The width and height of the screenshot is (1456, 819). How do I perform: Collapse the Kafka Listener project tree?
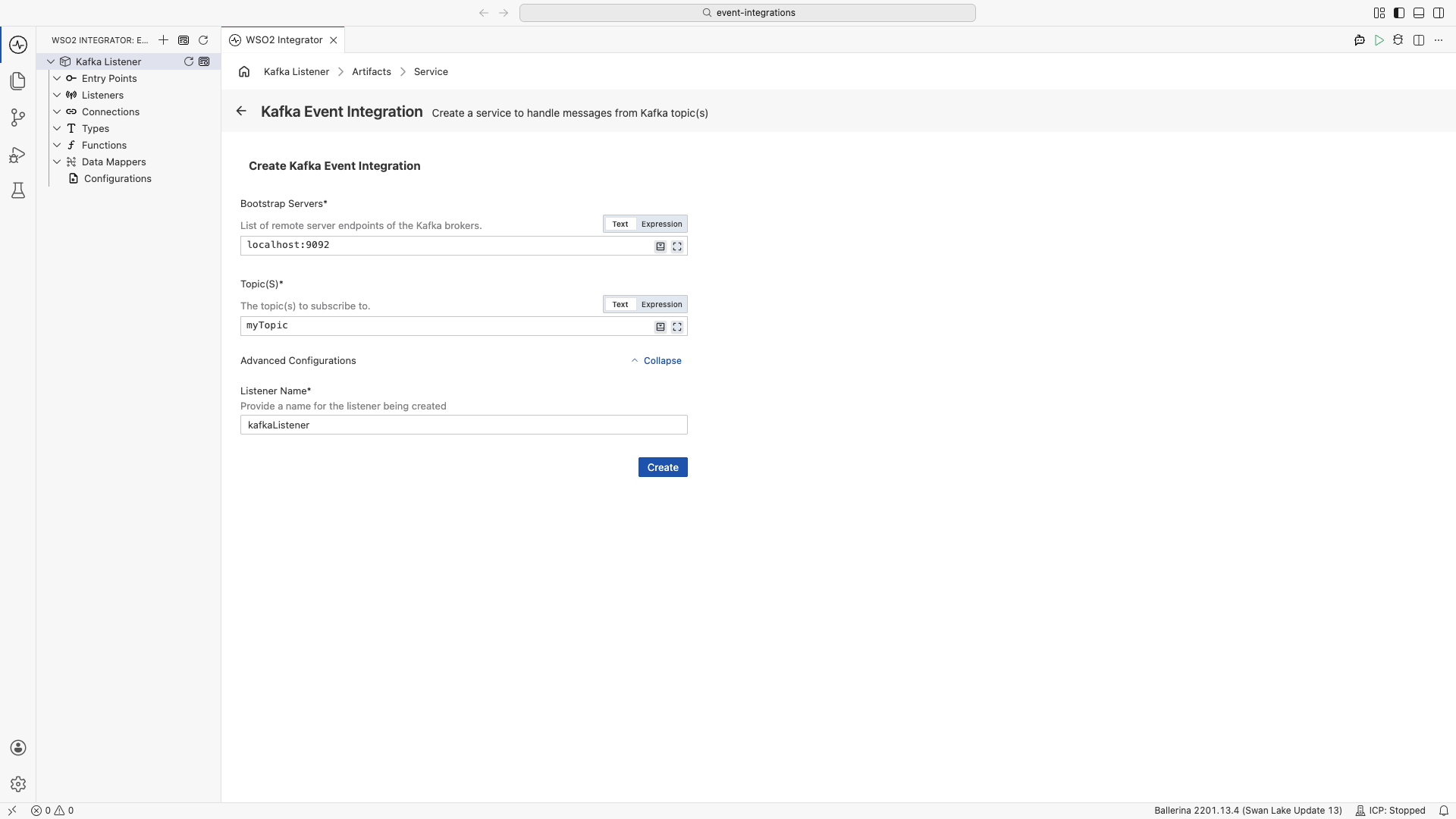point(51,61)
